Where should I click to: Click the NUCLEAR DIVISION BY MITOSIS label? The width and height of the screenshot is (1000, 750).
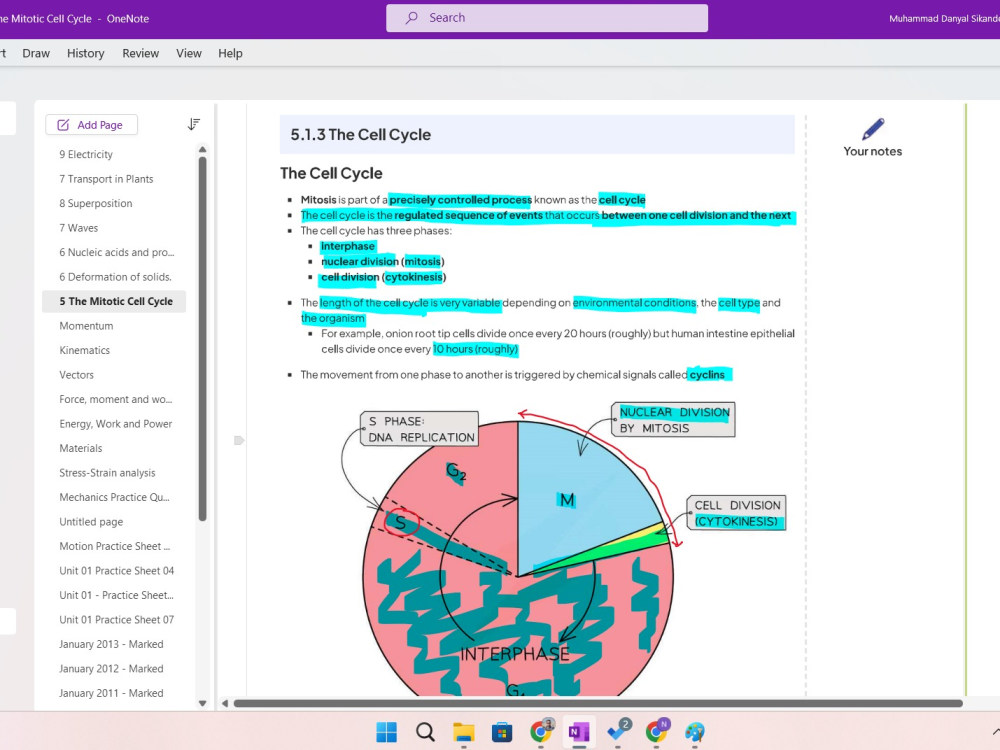coord(673,420)
